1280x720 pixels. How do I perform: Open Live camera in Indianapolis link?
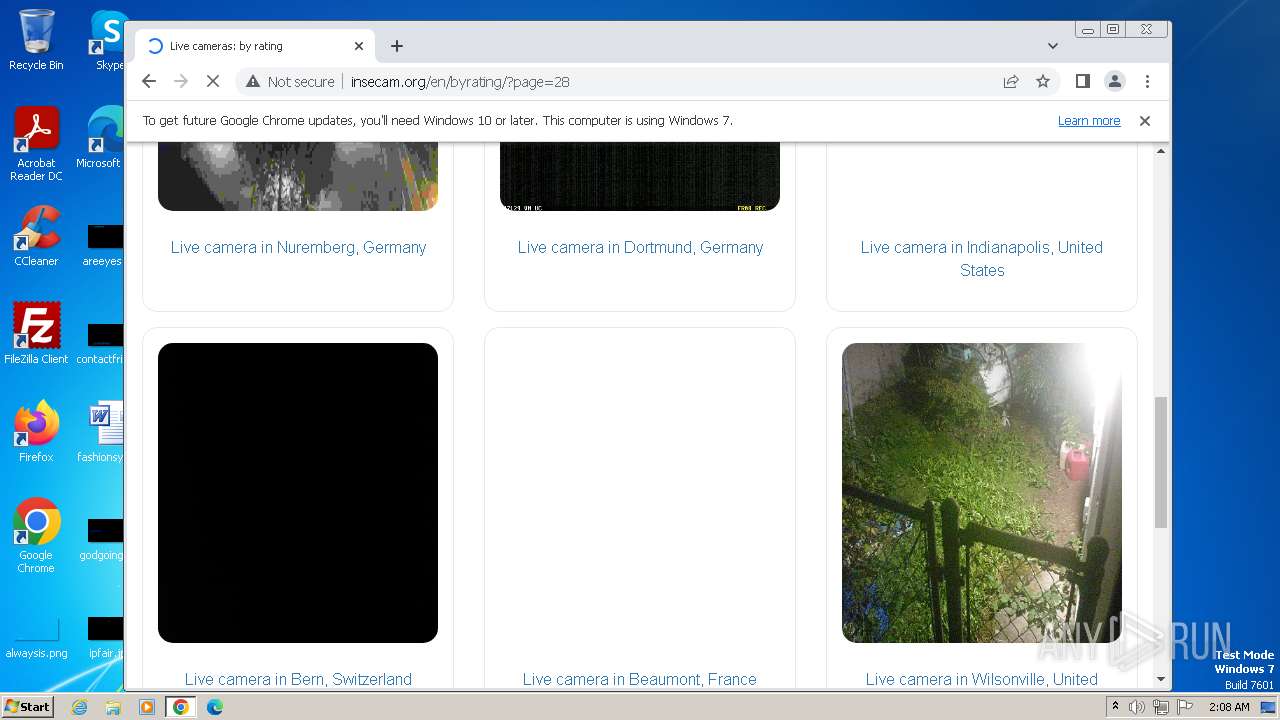pos(982,258)
